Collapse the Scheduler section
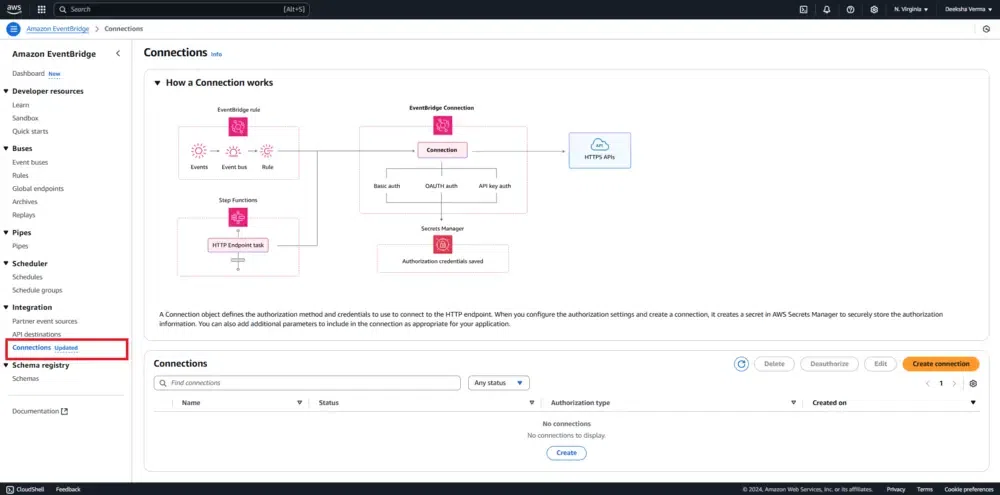The image size is (1000, 495). click(6, 263)
